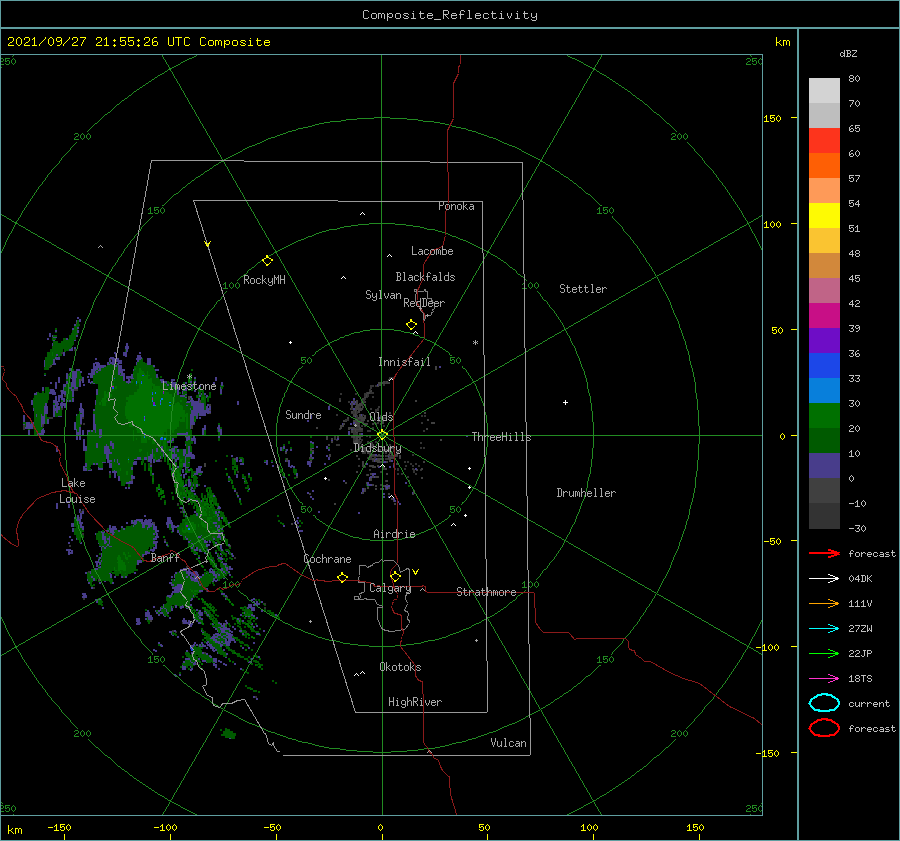Viewport: 900px width, 841px height.
Task: Click the orange 111V arrow icon
Action: coord(824,603)
